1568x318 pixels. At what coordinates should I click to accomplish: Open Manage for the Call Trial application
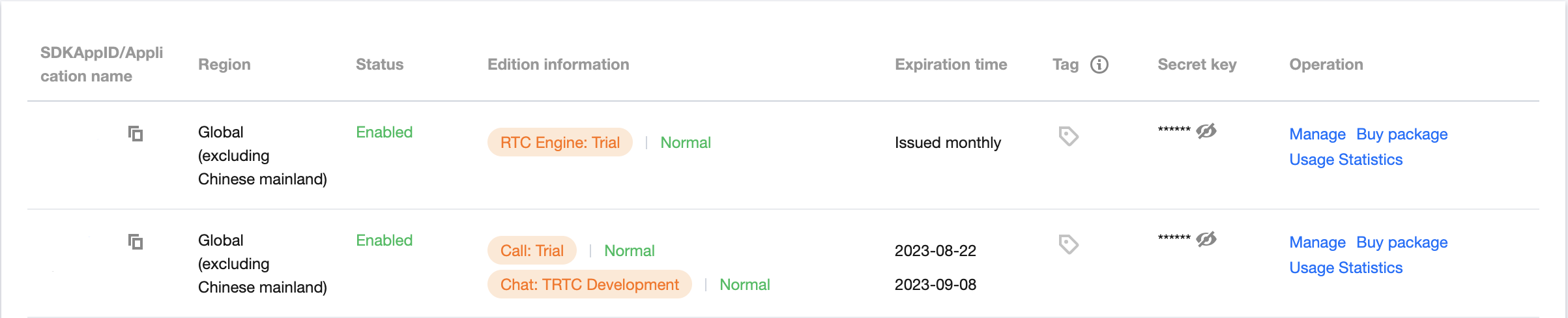click(1317, 242)
